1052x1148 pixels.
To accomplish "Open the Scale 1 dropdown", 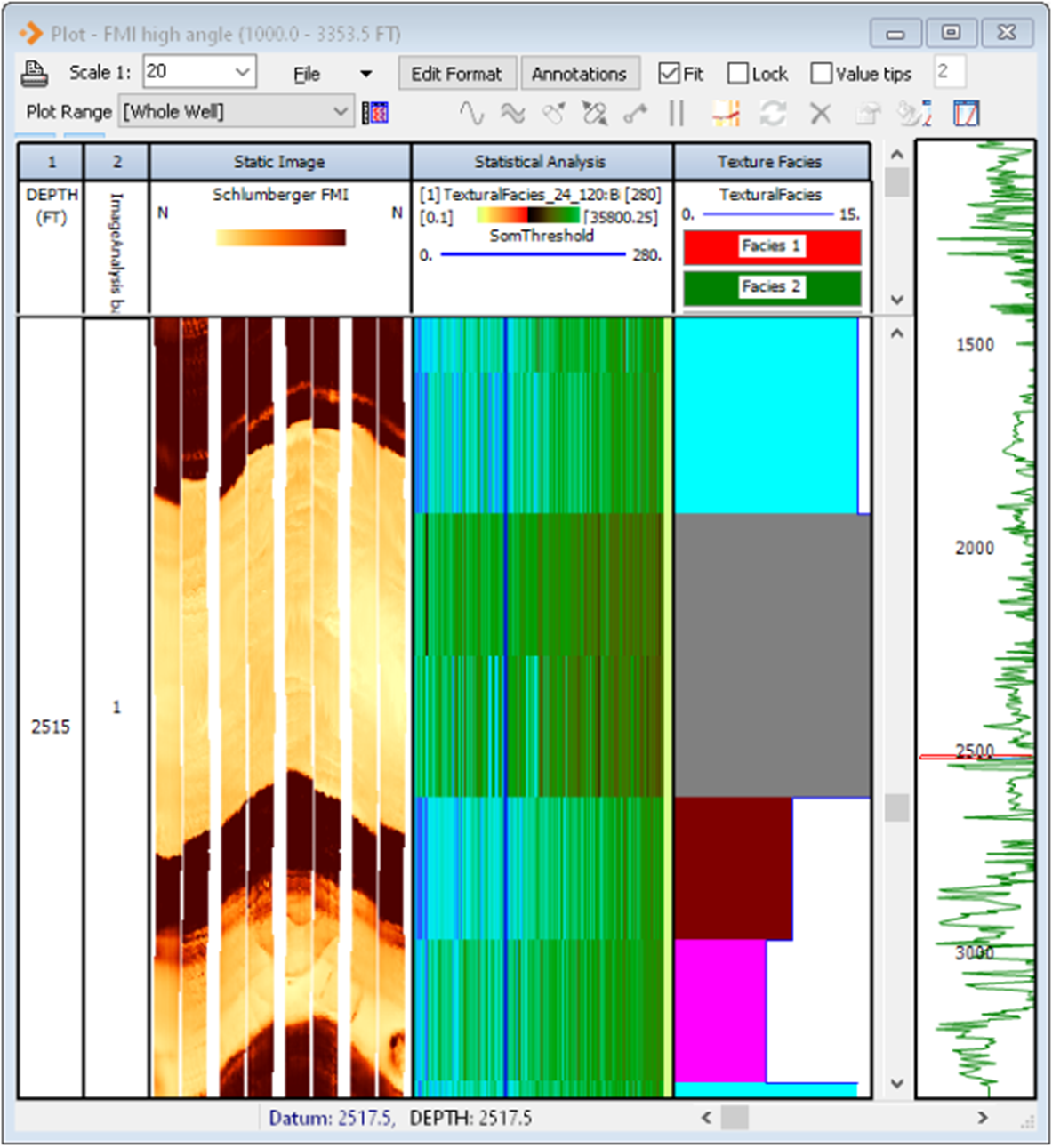I will click(x=243, y=71).
